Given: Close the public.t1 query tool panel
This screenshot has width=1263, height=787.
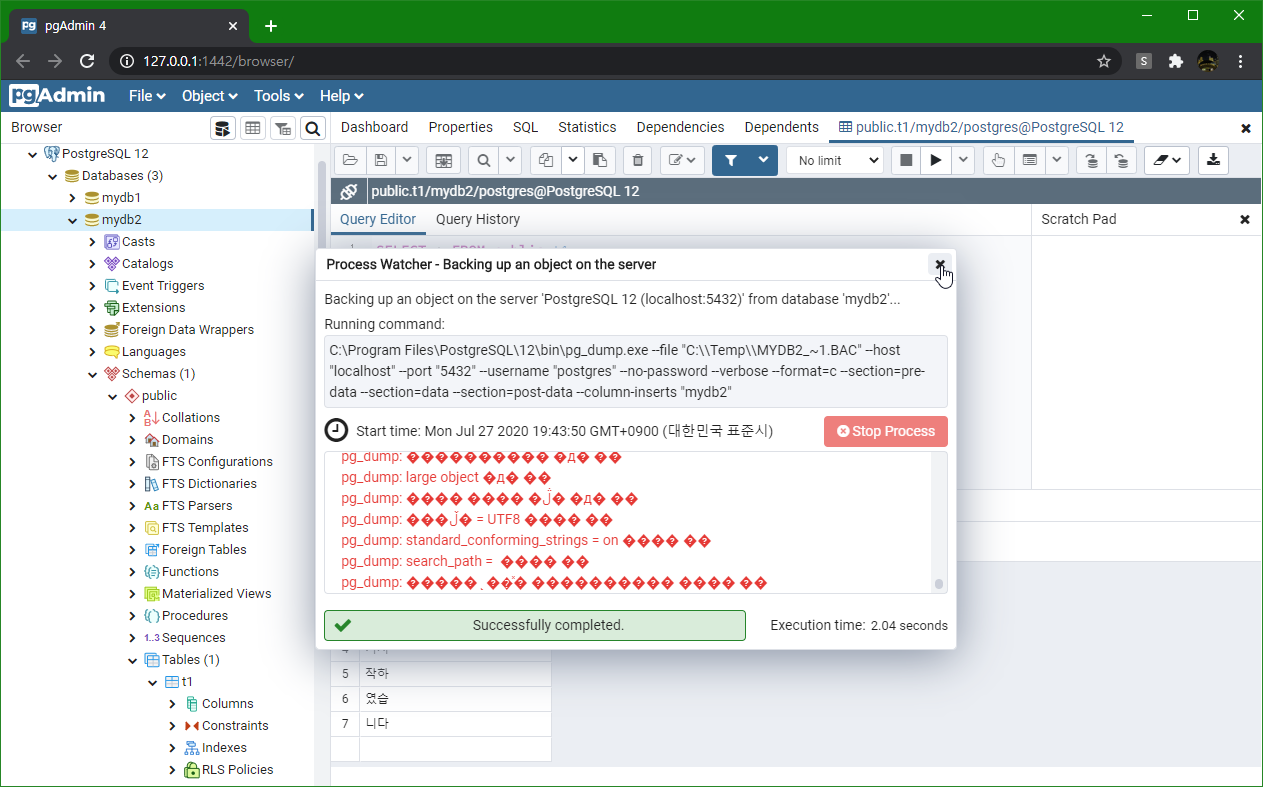Looking at the screenshot, I should point(1246,128).
